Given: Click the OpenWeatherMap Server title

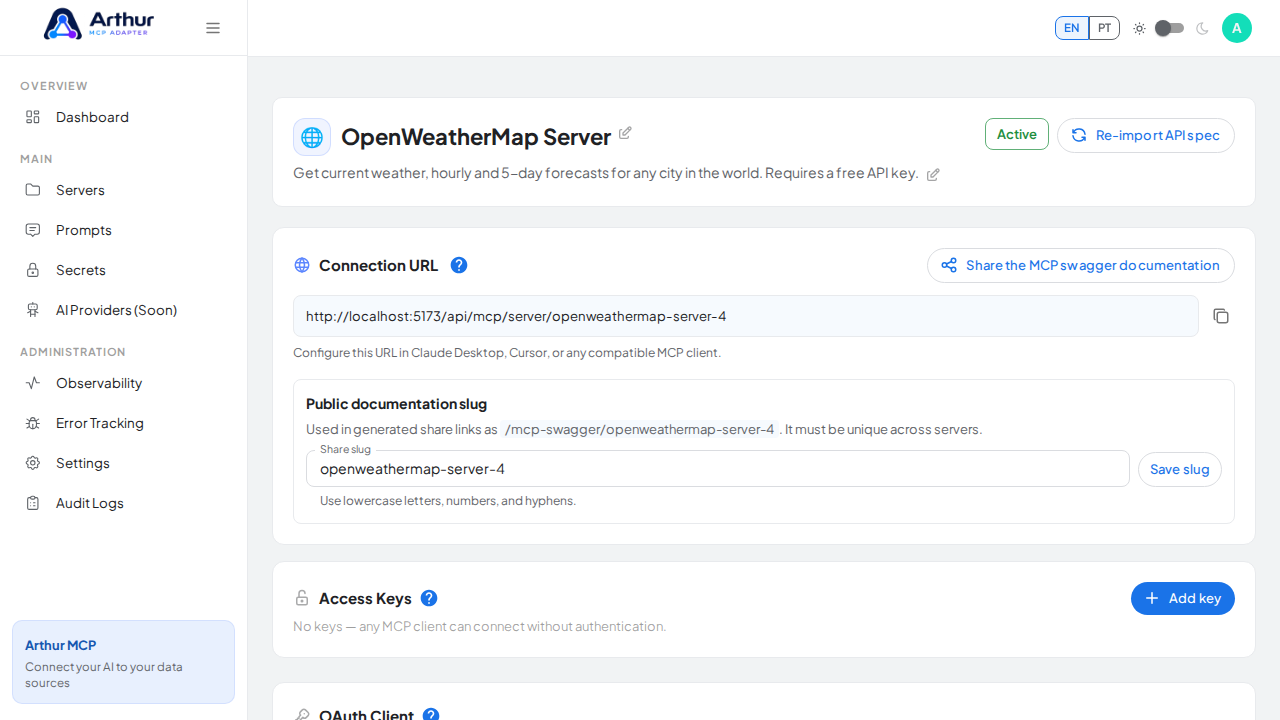Looking at the screenshot, I should click(x=476, y=137).
